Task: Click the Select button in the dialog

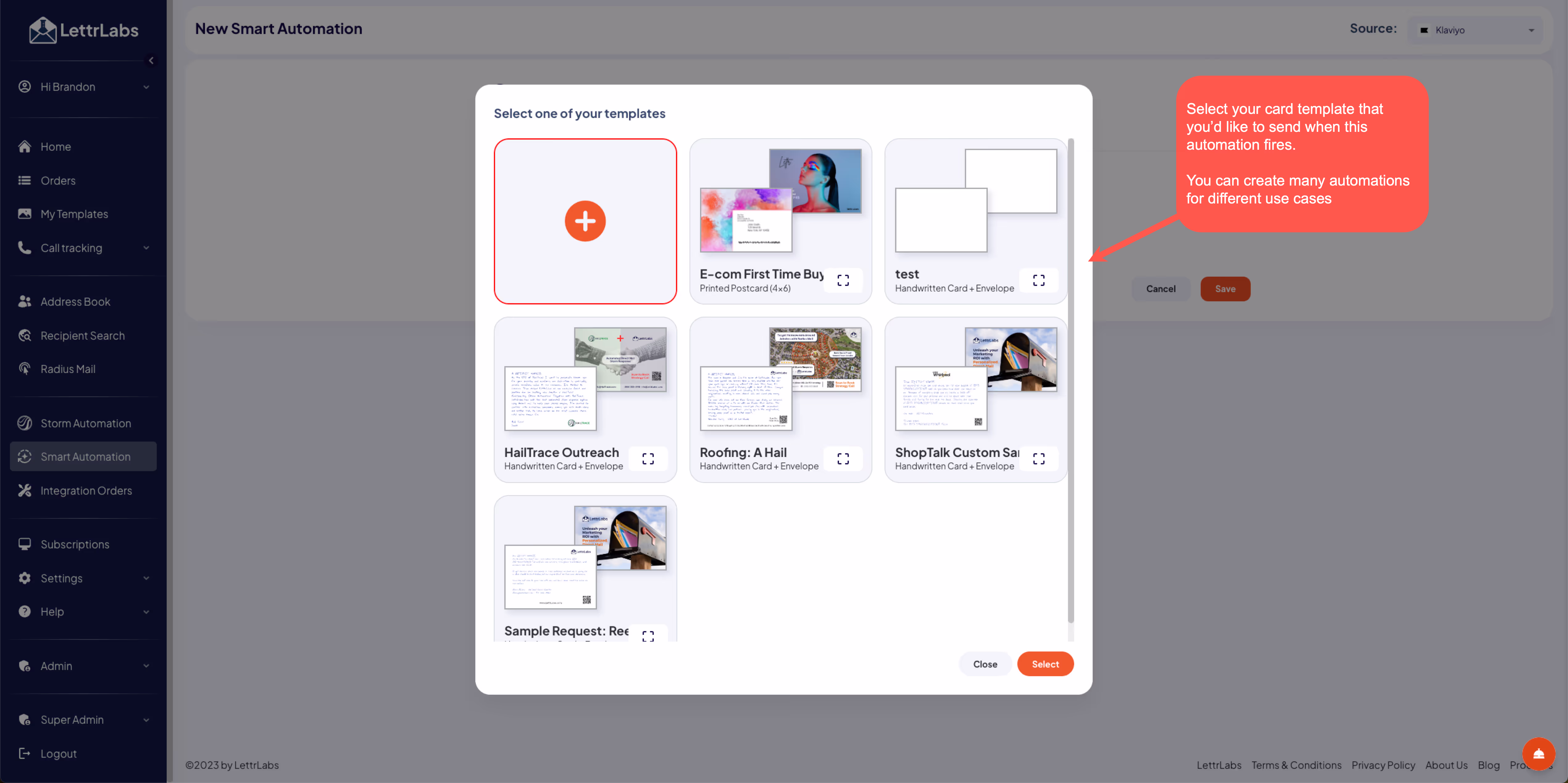Action: (x=1045, y=664)
